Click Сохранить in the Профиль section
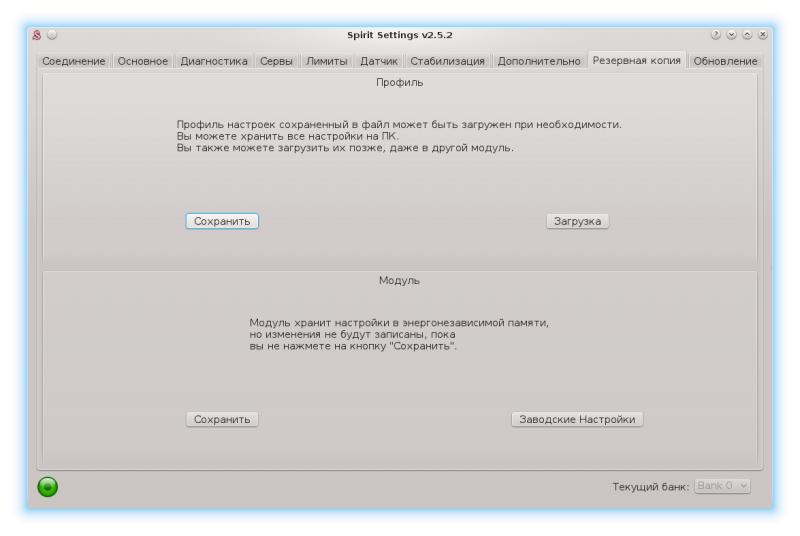Screen dimensions: 800x536 [222, 221]
